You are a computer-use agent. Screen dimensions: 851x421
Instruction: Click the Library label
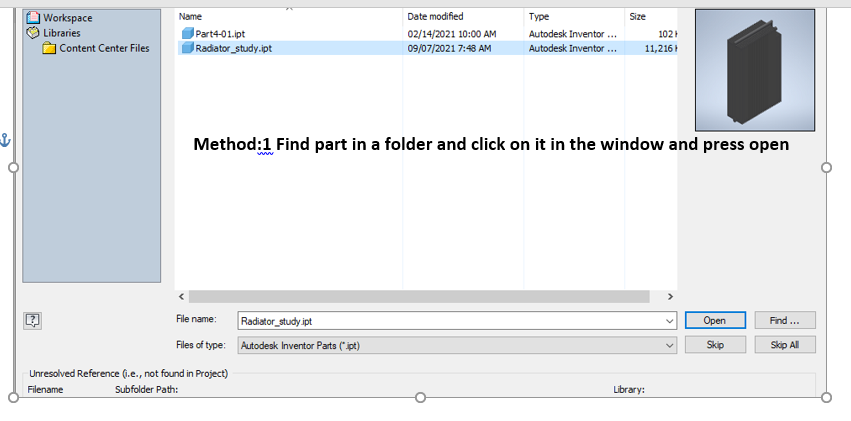(x=629, y=390)
